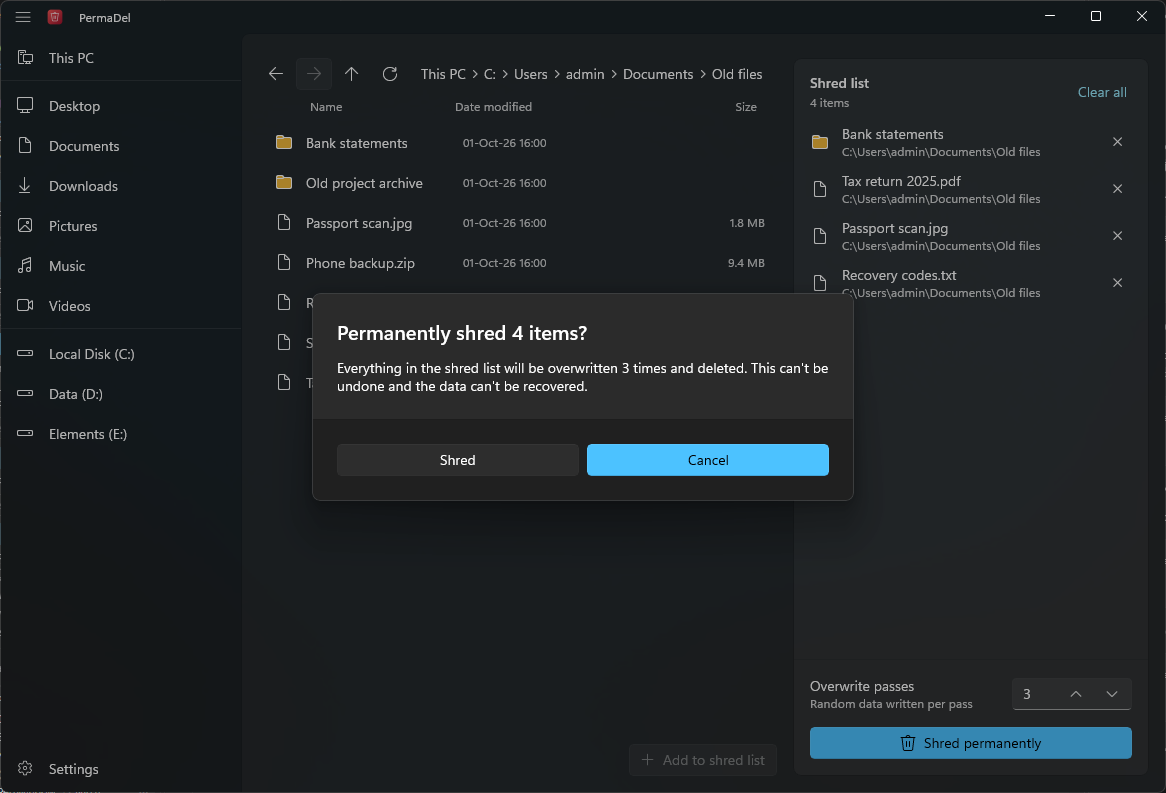Decrease overwrite passes with down arrow
Image resolution: width=1166 pixels, height=793 pixels.
pos(1112,694)
